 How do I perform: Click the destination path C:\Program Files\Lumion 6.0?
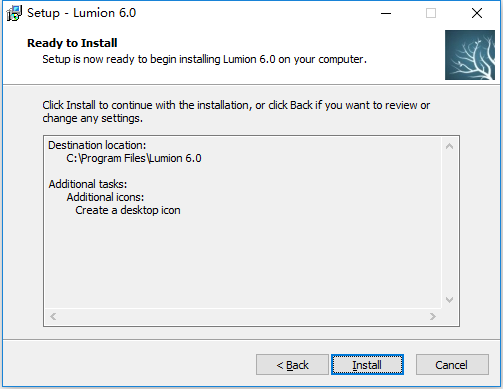pyautogui.click(x=134, y=158)
